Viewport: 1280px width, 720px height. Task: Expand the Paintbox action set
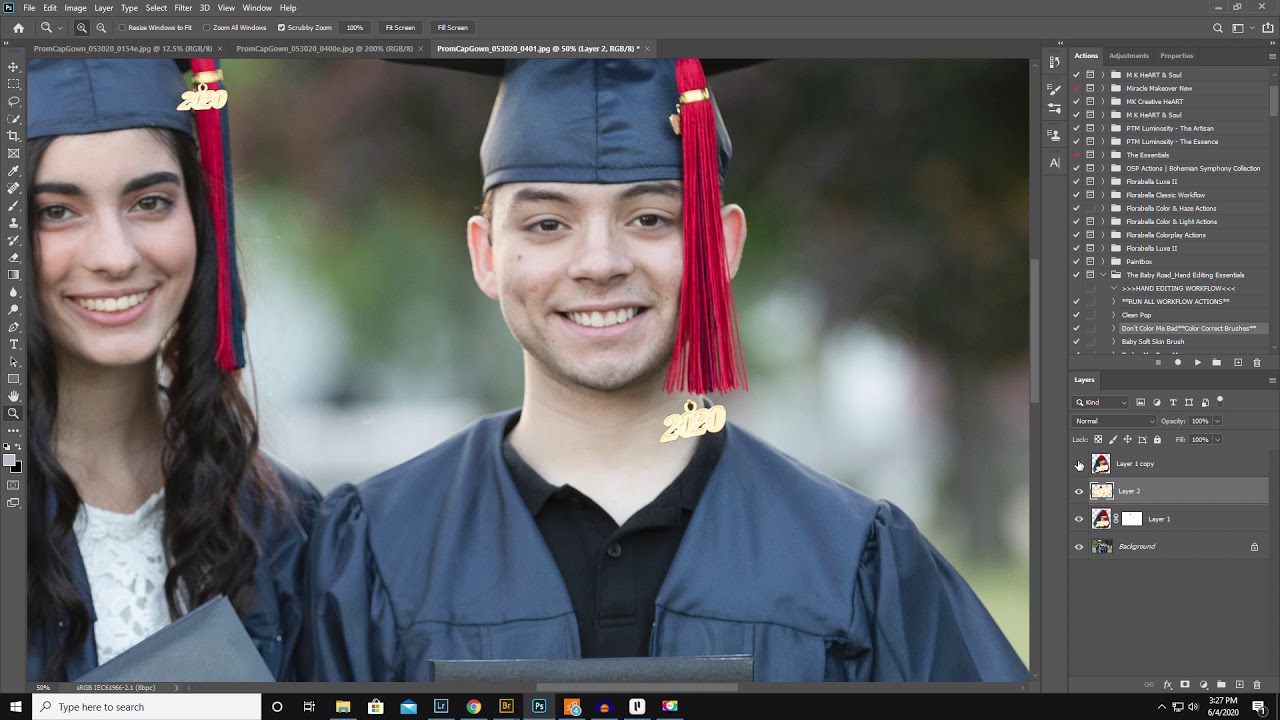(1104, 262)
